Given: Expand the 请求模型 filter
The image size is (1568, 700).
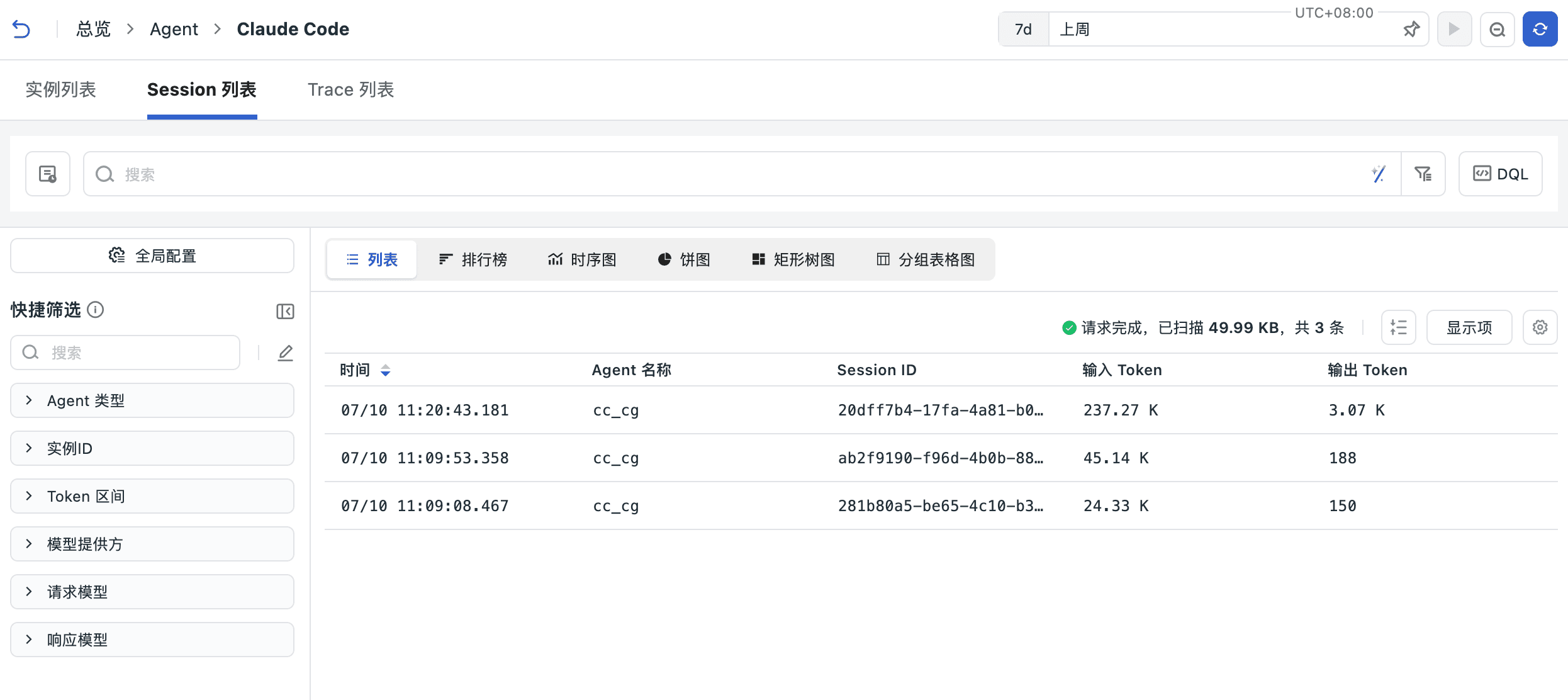Looking at the screenshot, I should pyautogui.click(x=152, y=592).
